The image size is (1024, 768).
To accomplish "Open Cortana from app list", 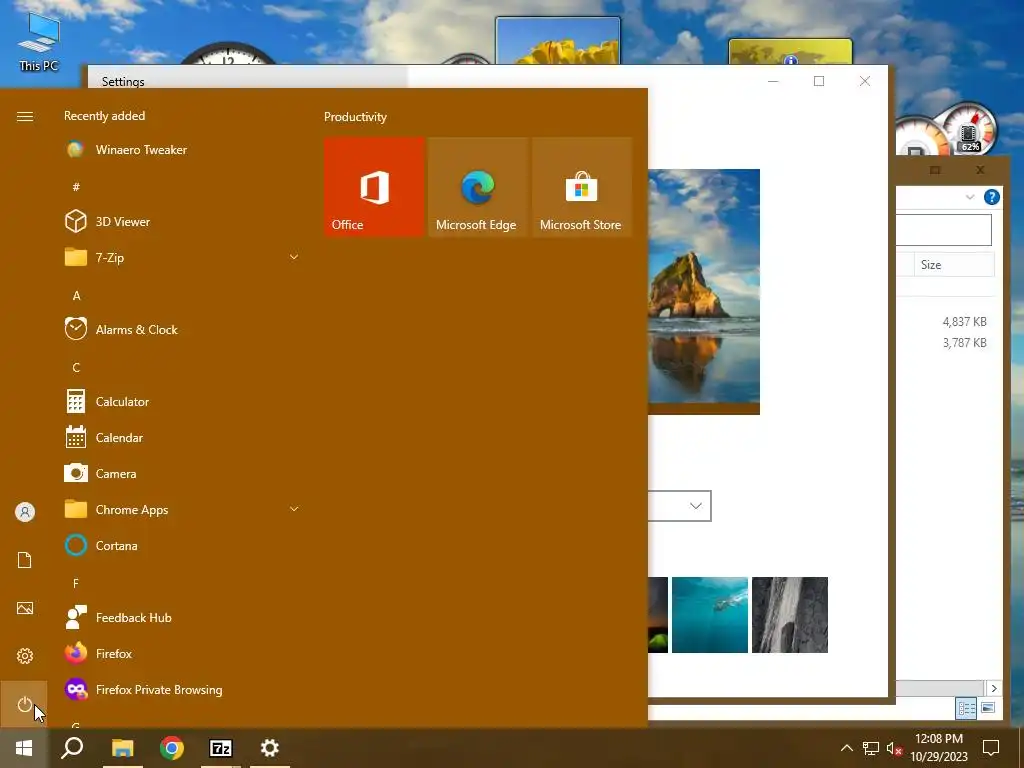I will pos(182,545).
